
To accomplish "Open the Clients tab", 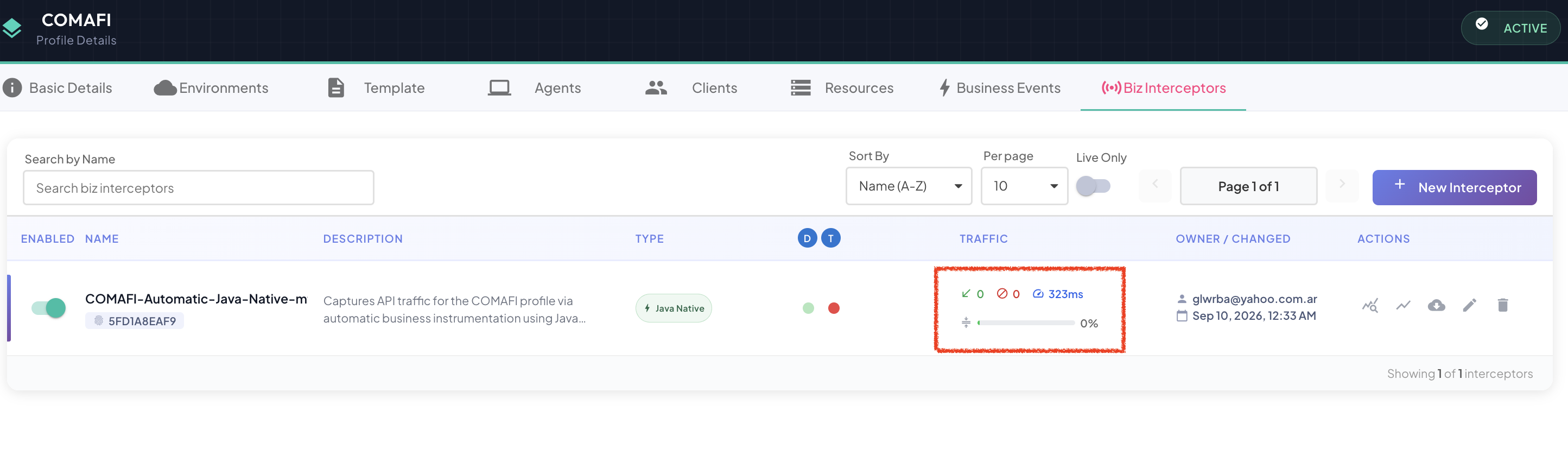I will [x=691, y=88].
